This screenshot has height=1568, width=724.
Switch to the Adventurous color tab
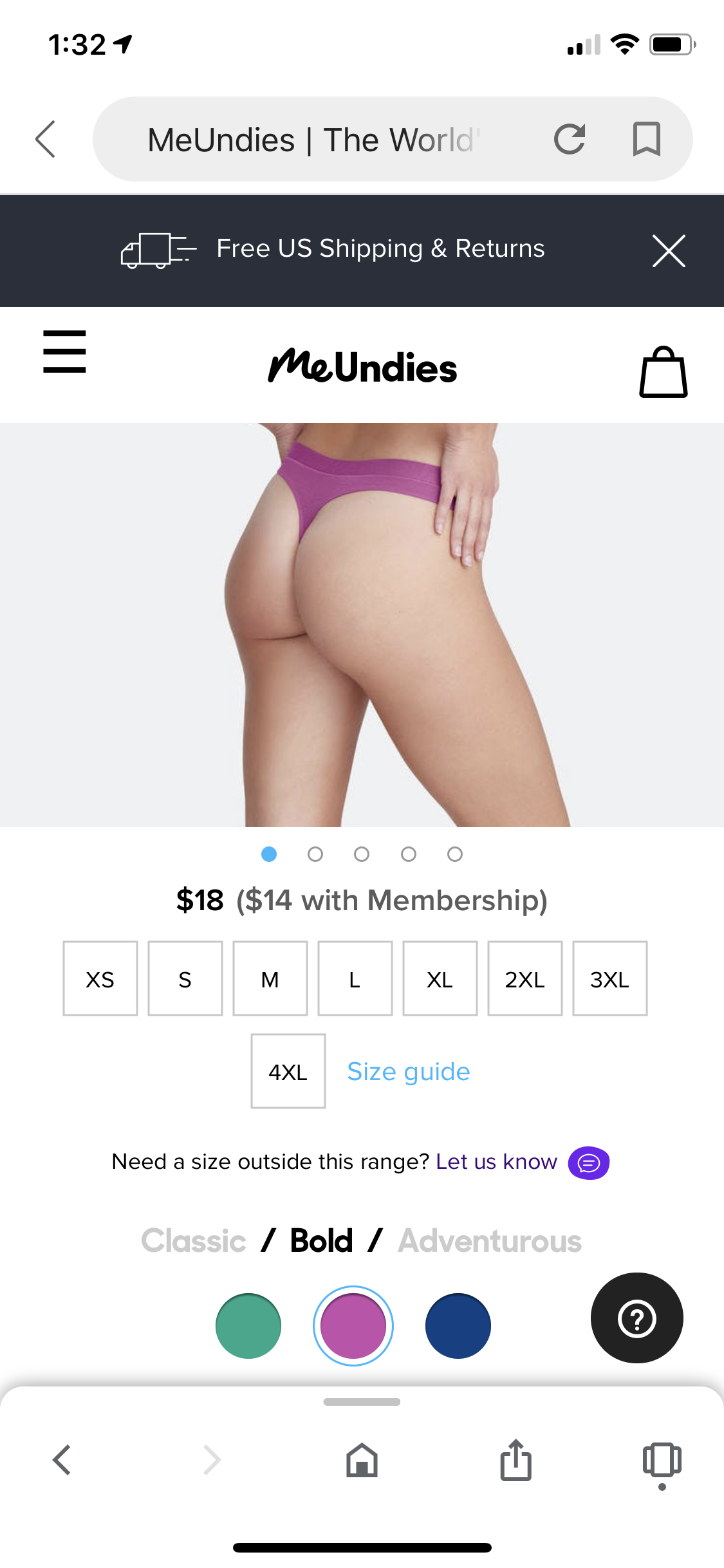pyautogui.click(x=490, y=1240)
